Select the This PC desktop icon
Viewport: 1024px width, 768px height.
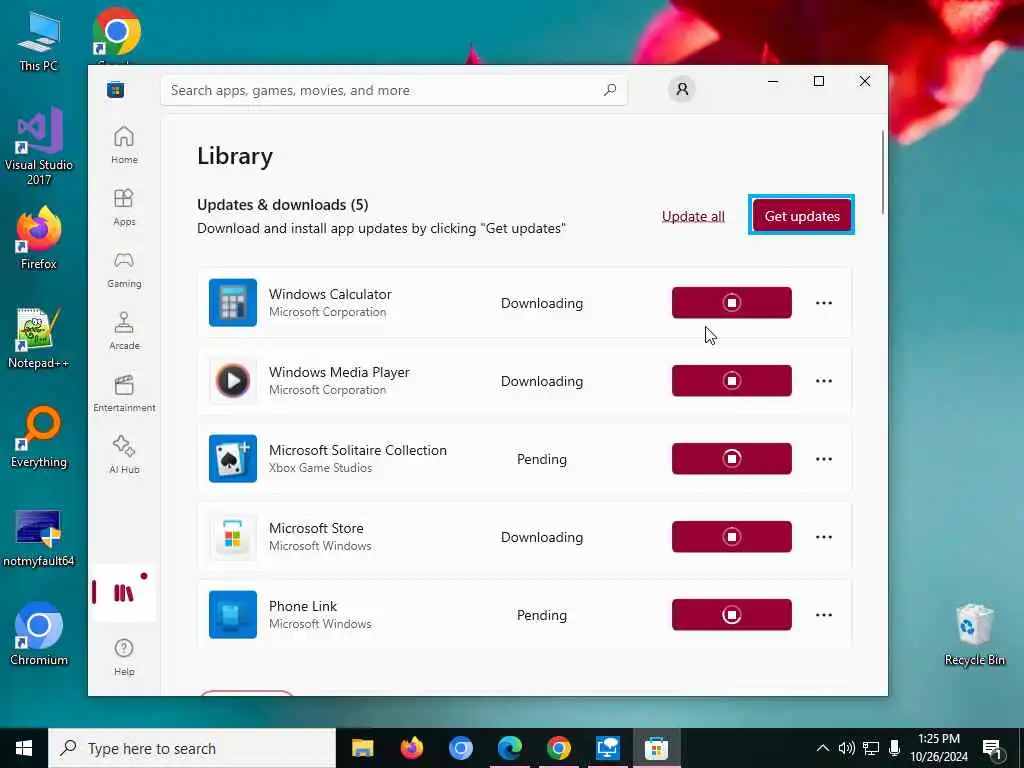[39, 40]
